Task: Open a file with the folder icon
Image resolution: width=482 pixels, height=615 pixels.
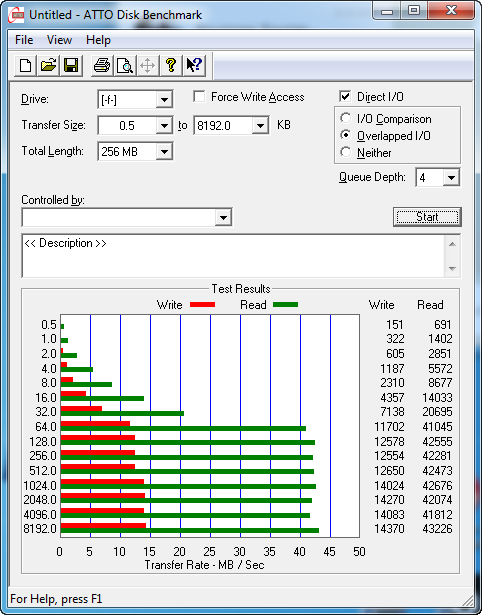Action: 48,65
